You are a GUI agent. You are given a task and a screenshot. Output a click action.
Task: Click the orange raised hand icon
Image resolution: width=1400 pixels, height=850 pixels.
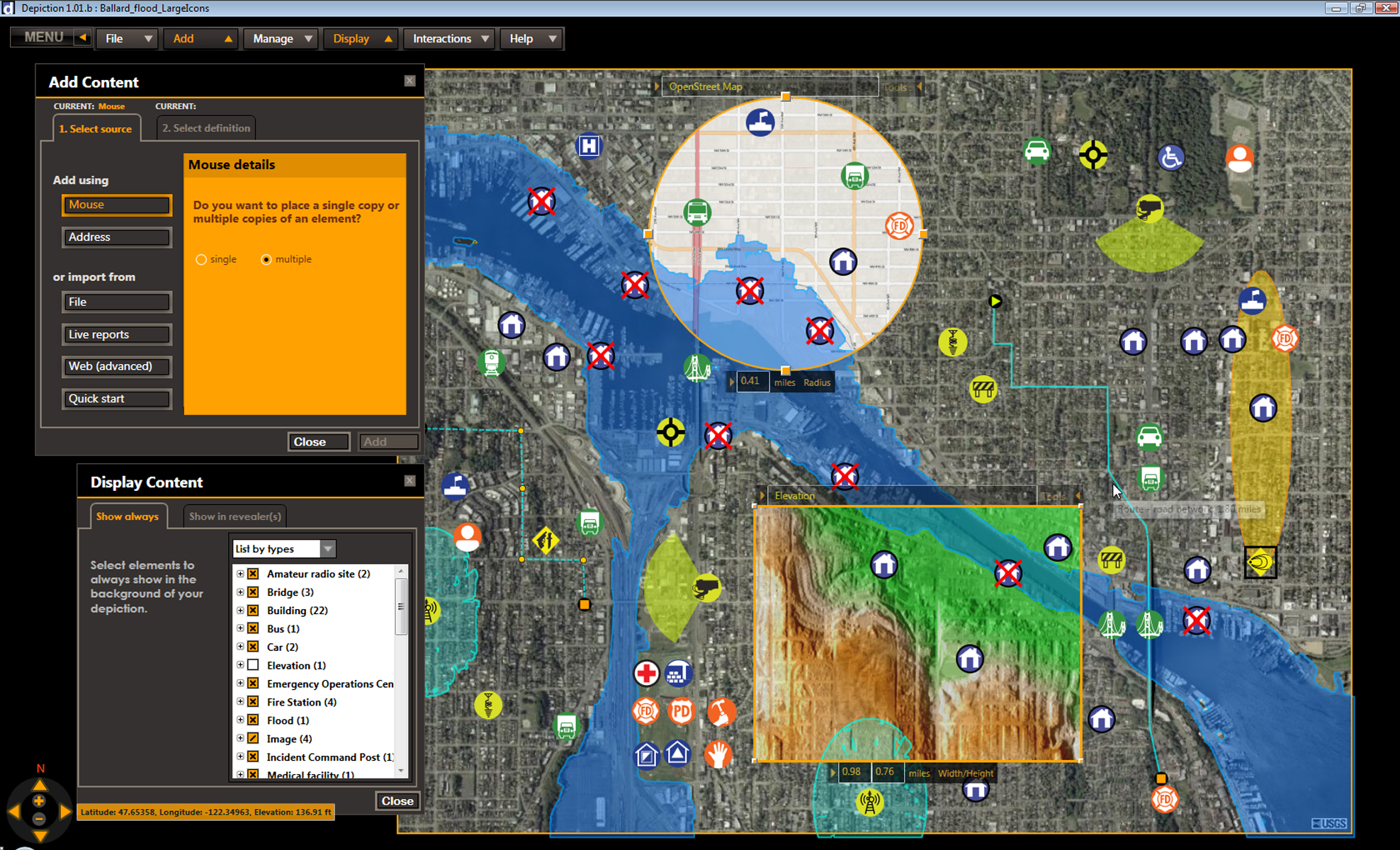(x=718, y=754)
